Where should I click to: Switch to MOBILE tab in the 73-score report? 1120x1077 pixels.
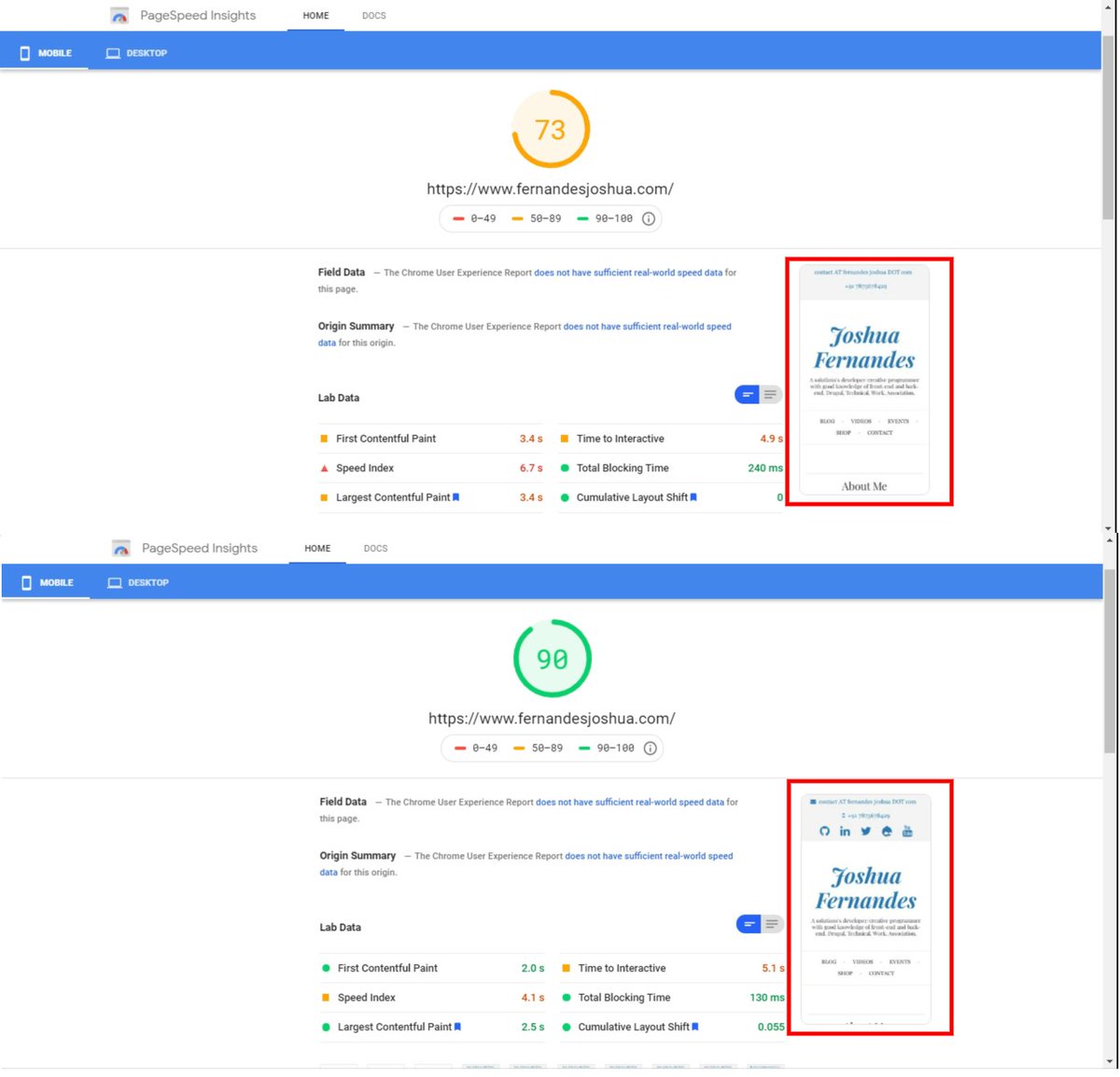pos(45,53)
